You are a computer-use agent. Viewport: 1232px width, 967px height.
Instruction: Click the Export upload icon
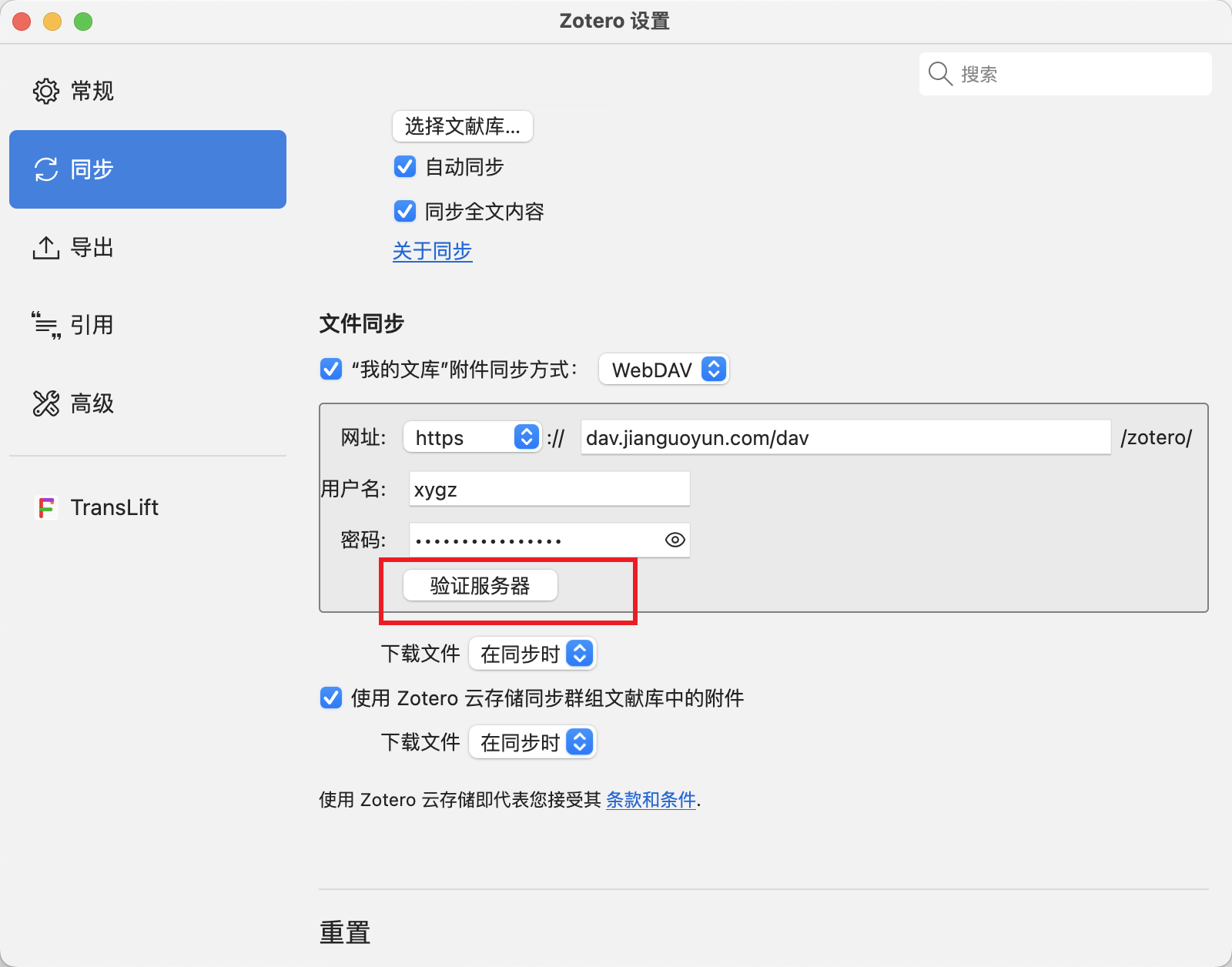45,248
